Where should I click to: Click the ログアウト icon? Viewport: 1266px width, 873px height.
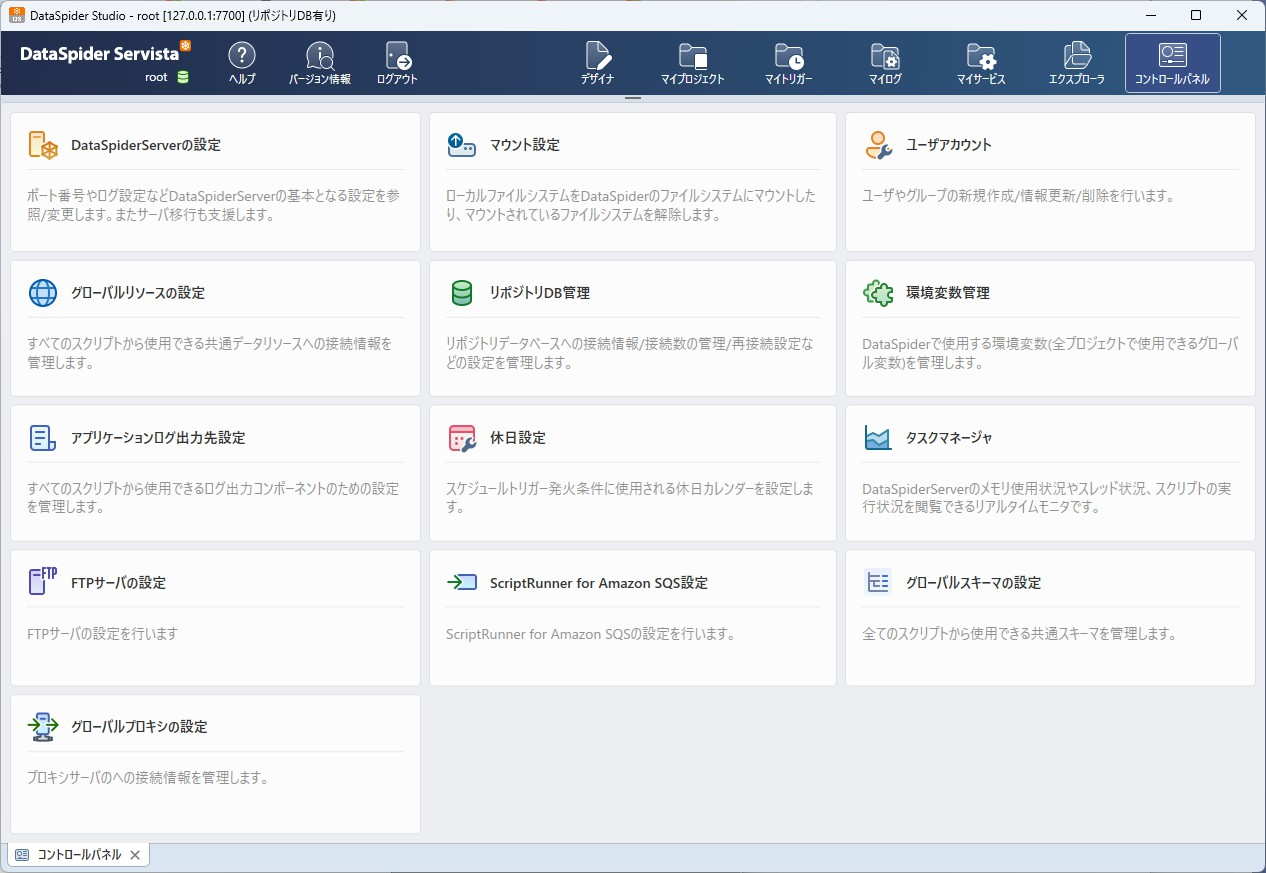(x=396, y=62)
